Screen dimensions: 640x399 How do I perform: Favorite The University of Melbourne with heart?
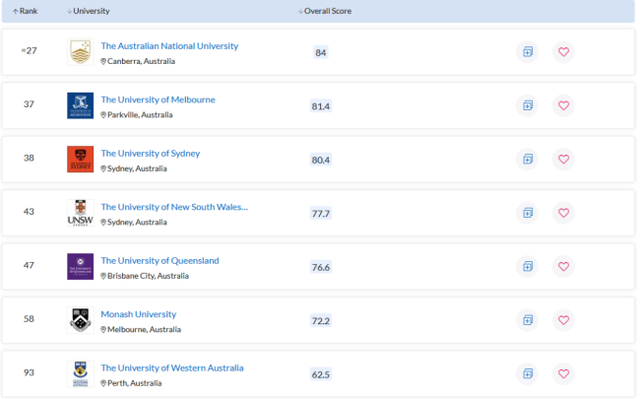563,106
